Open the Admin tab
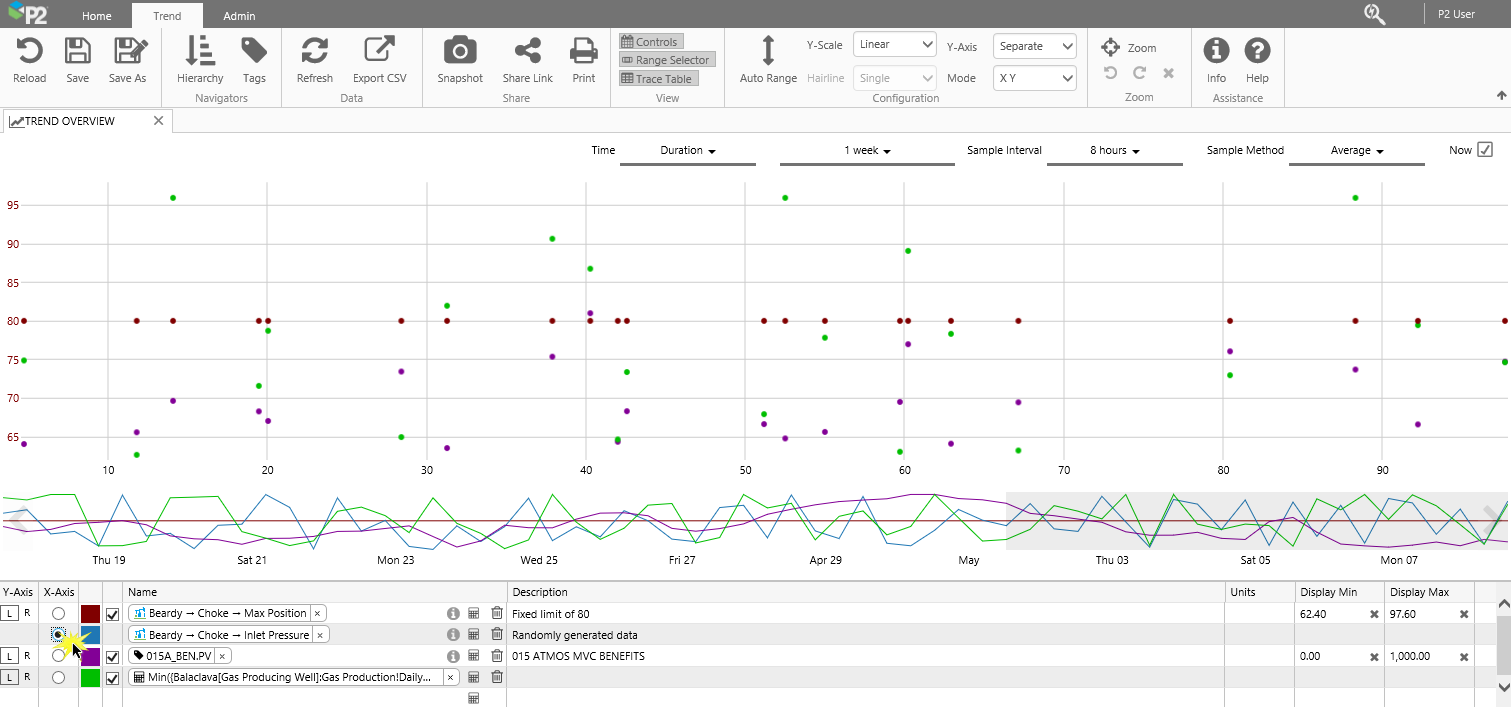Screen dimensions: 1511x707 (239, 16)
